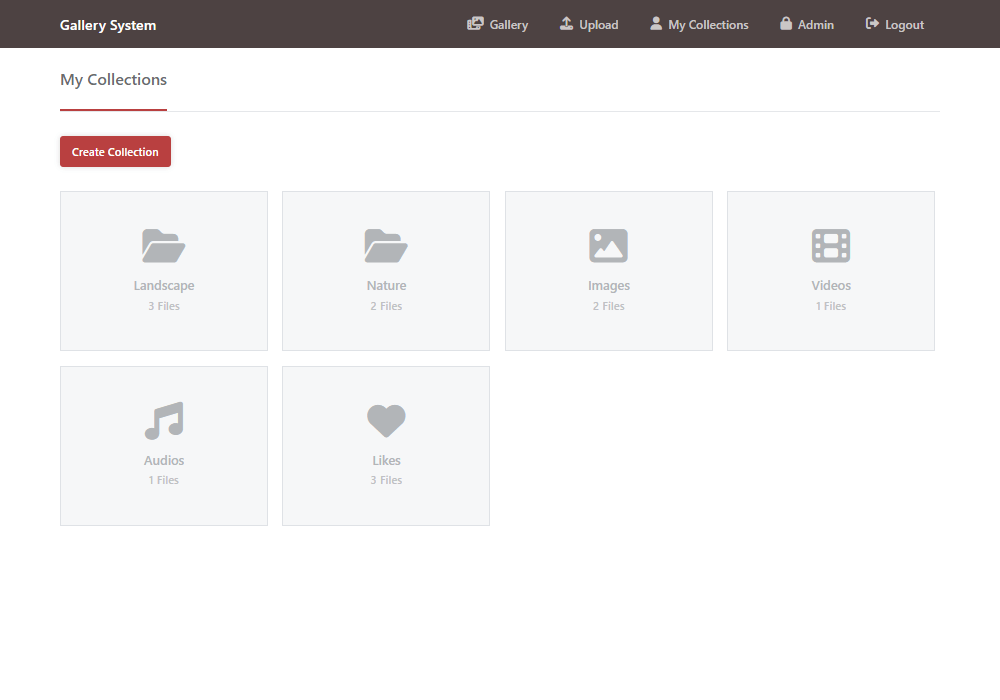Click "3 Files" under Likes

coord(386,480)
